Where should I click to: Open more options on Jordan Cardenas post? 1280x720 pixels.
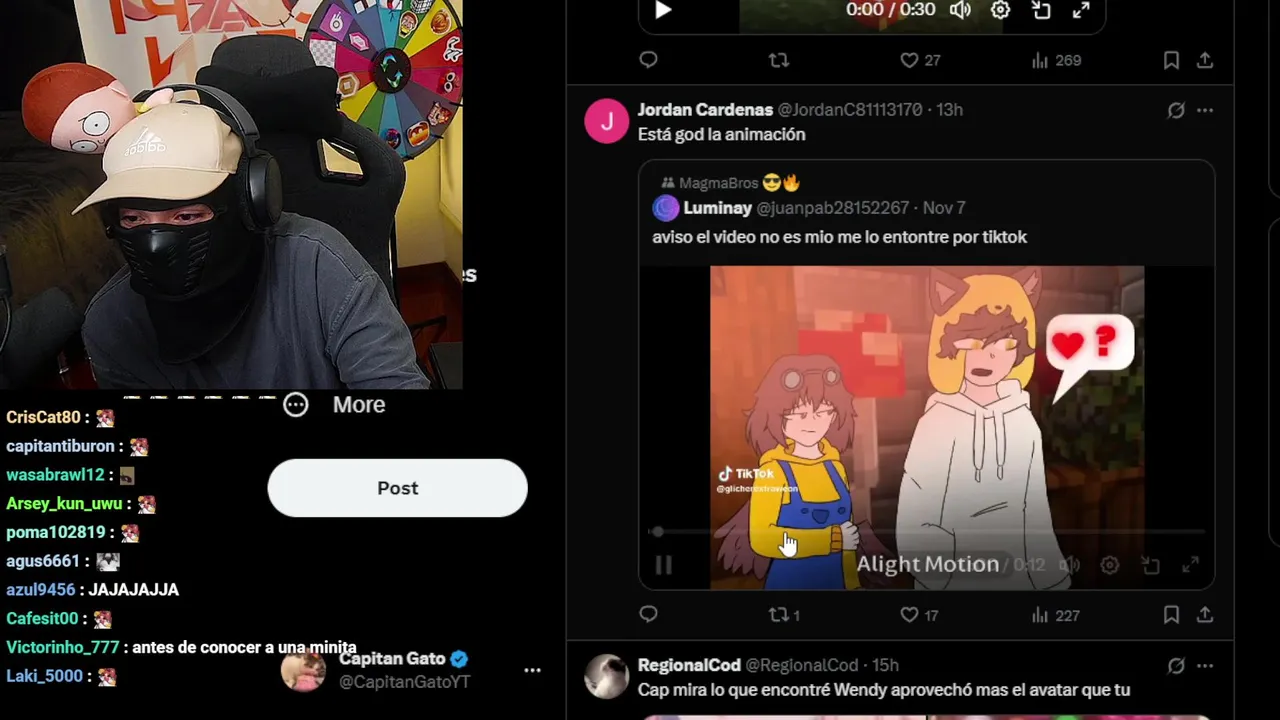[1205, 110]
